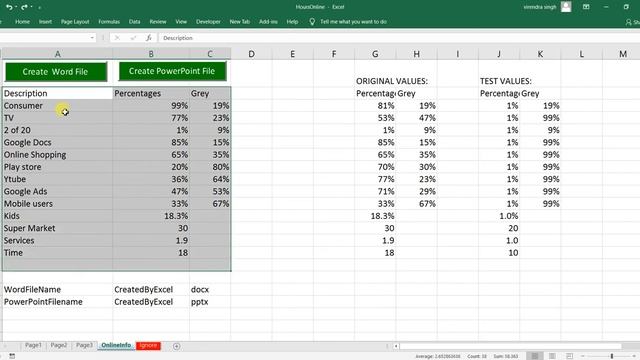Click the Redo arrow icon
The width and height of the screenshot is (640, 360).
point(24,7)
